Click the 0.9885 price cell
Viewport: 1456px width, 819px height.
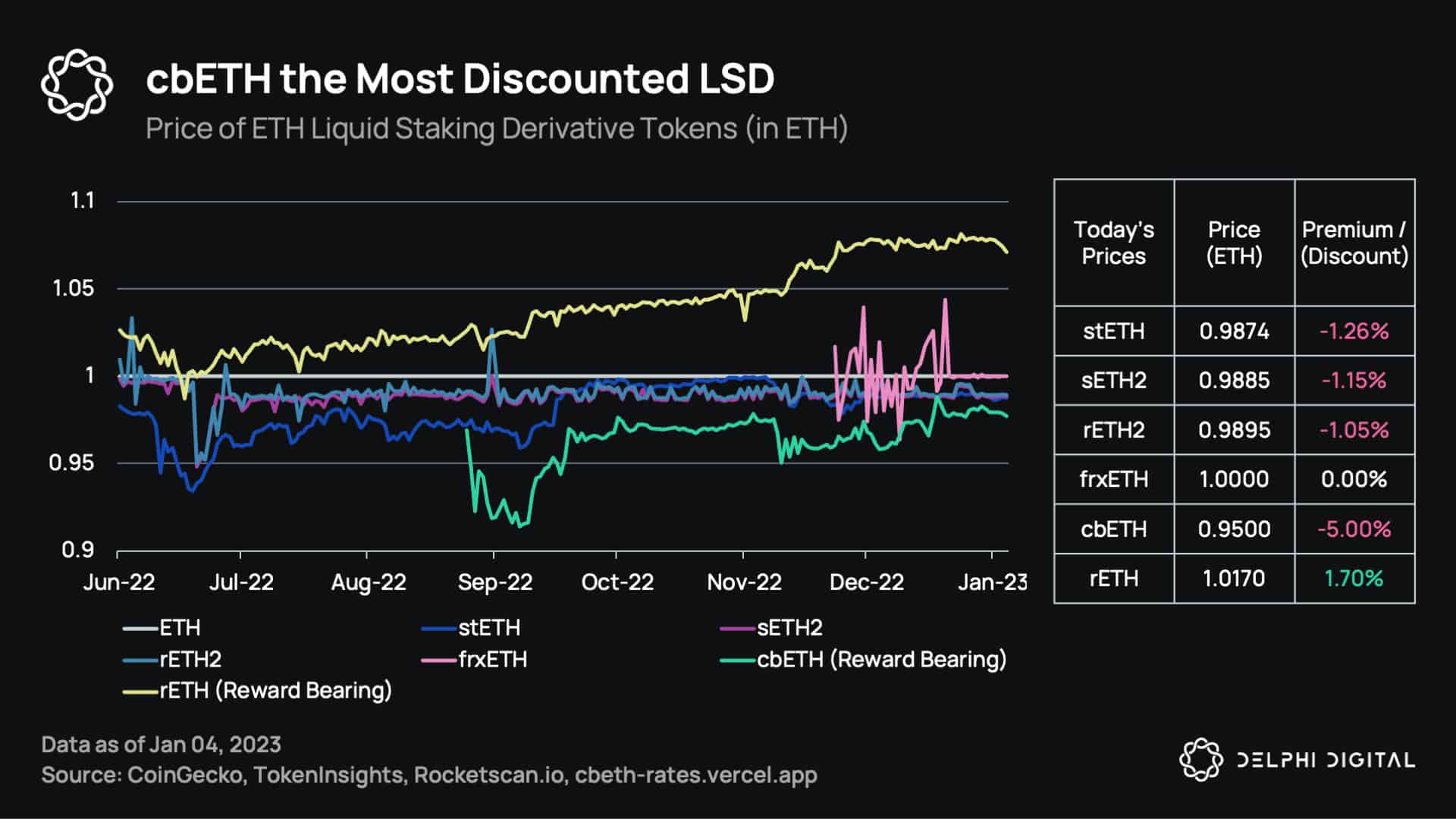[x=1235, y=380]
